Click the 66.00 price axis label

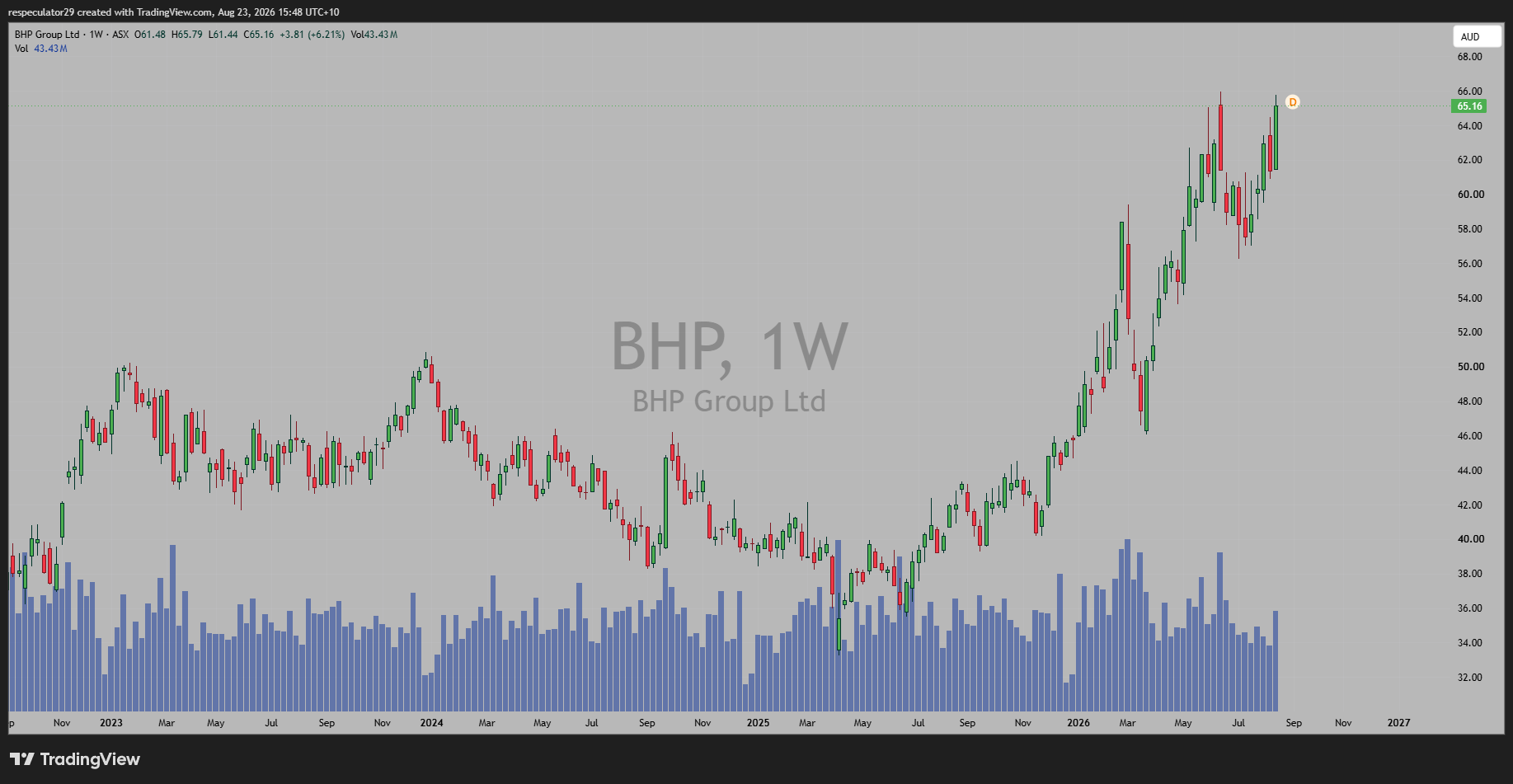(x=1469, y=92)
